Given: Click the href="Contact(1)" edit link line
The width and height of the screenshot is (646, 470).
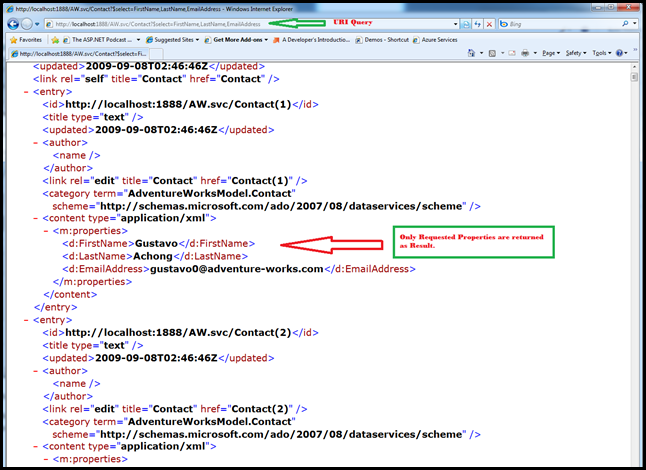Looking at the screenshot, I should (x=175, y=181).
